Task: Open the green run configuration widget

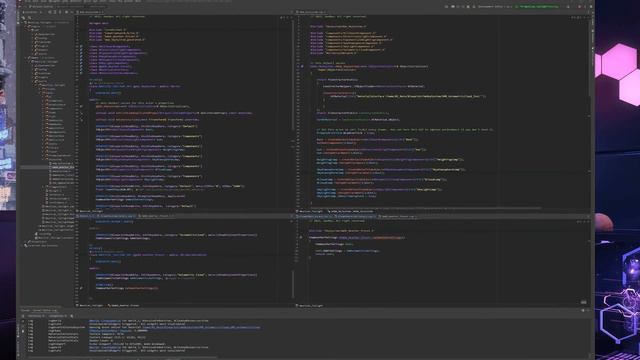Action: click(x=537, y=7)
